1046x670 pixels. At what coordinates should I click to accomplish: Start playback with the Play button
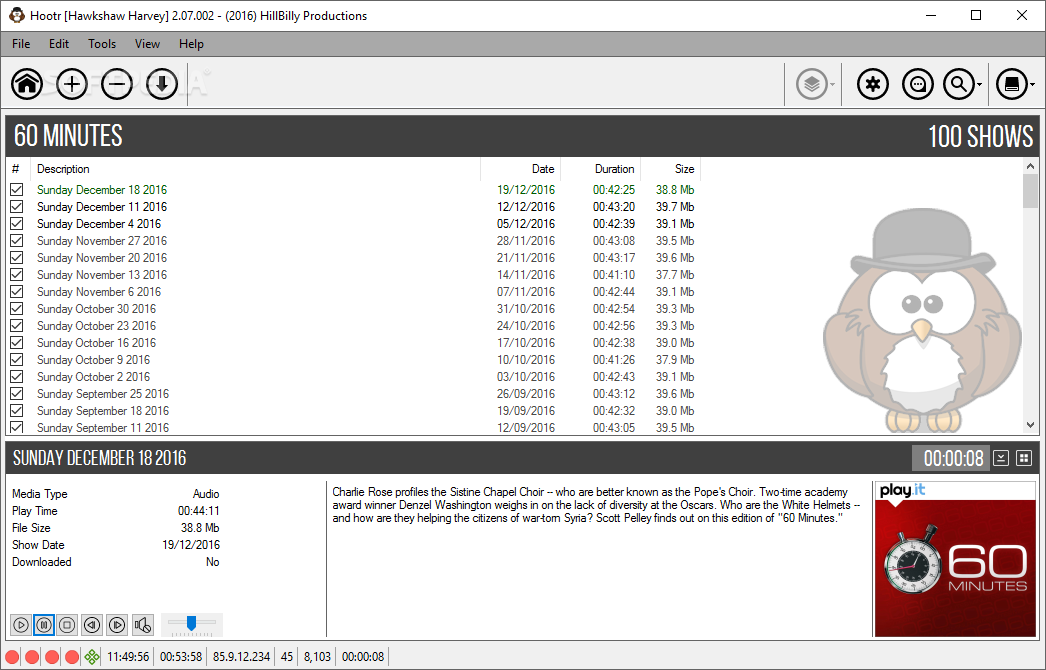pyautogui.click(x=21, y=625)
